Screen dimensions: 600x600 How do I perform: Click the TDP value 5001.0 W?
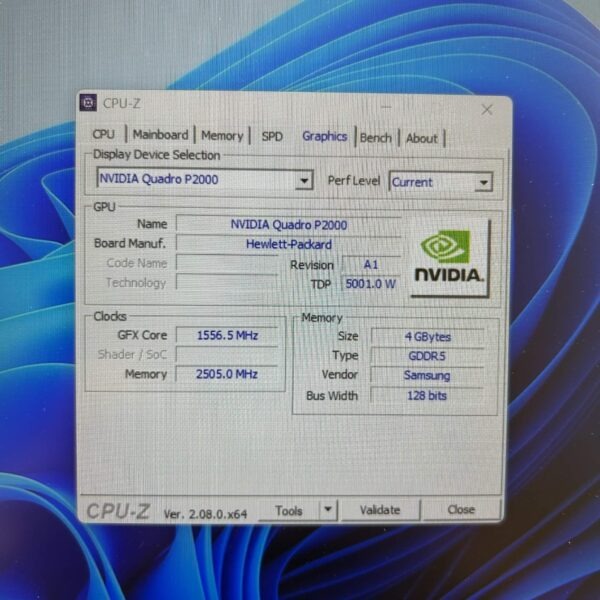(x=370, y=284)
